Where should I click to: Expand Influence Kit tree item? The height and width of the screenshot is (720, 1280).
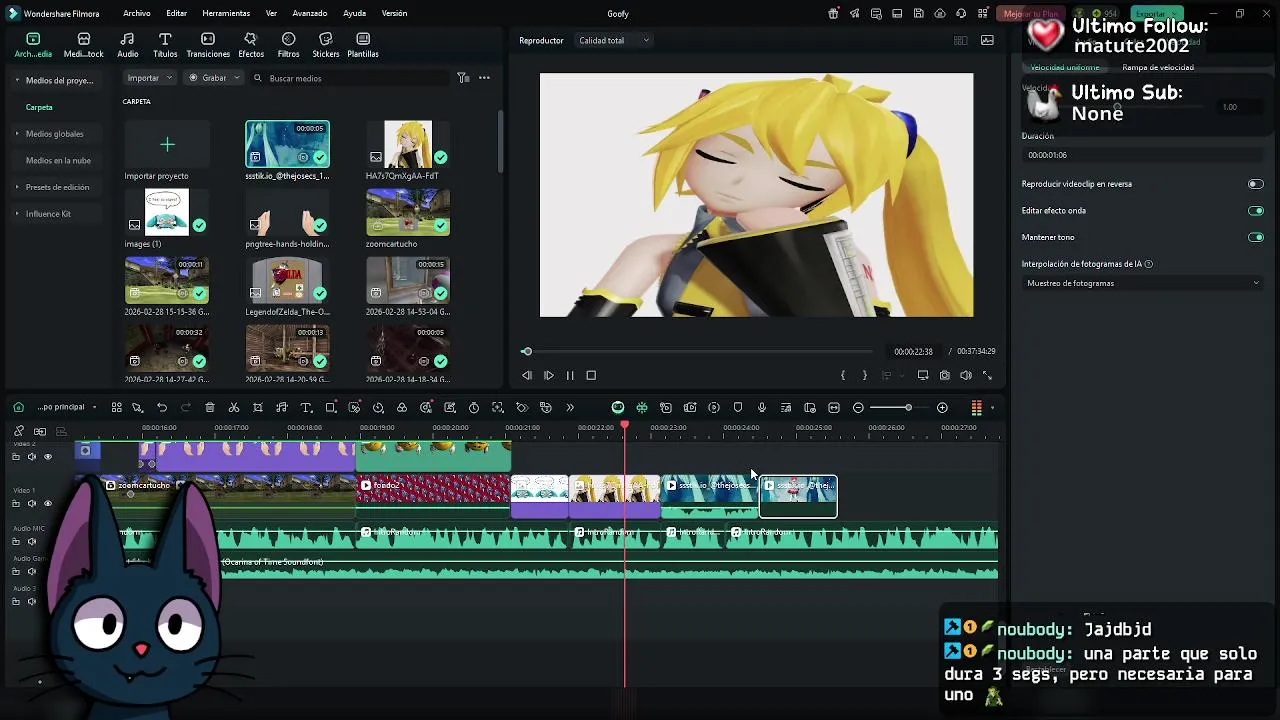(x=17, y=214)
